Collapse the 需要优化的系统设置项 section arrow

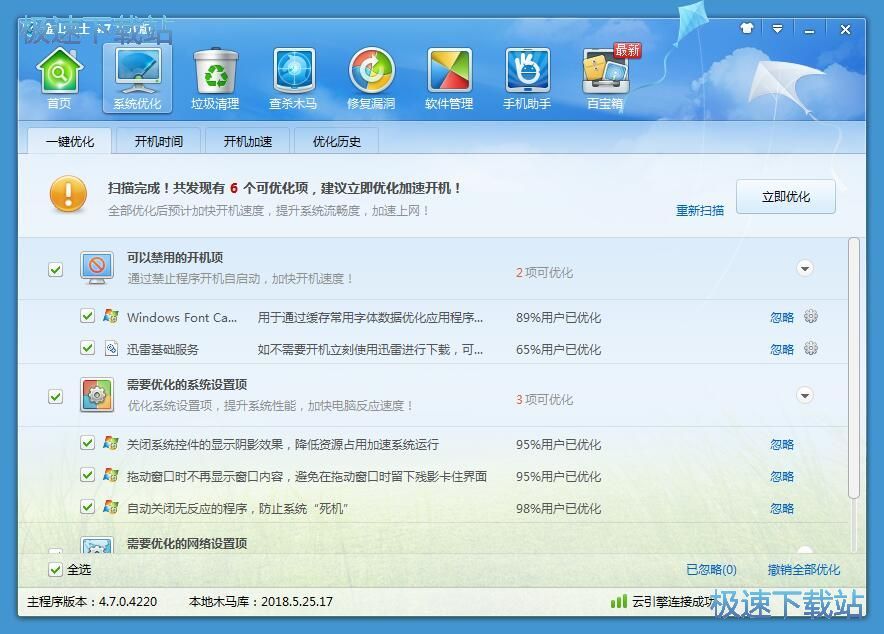[805, 396]
